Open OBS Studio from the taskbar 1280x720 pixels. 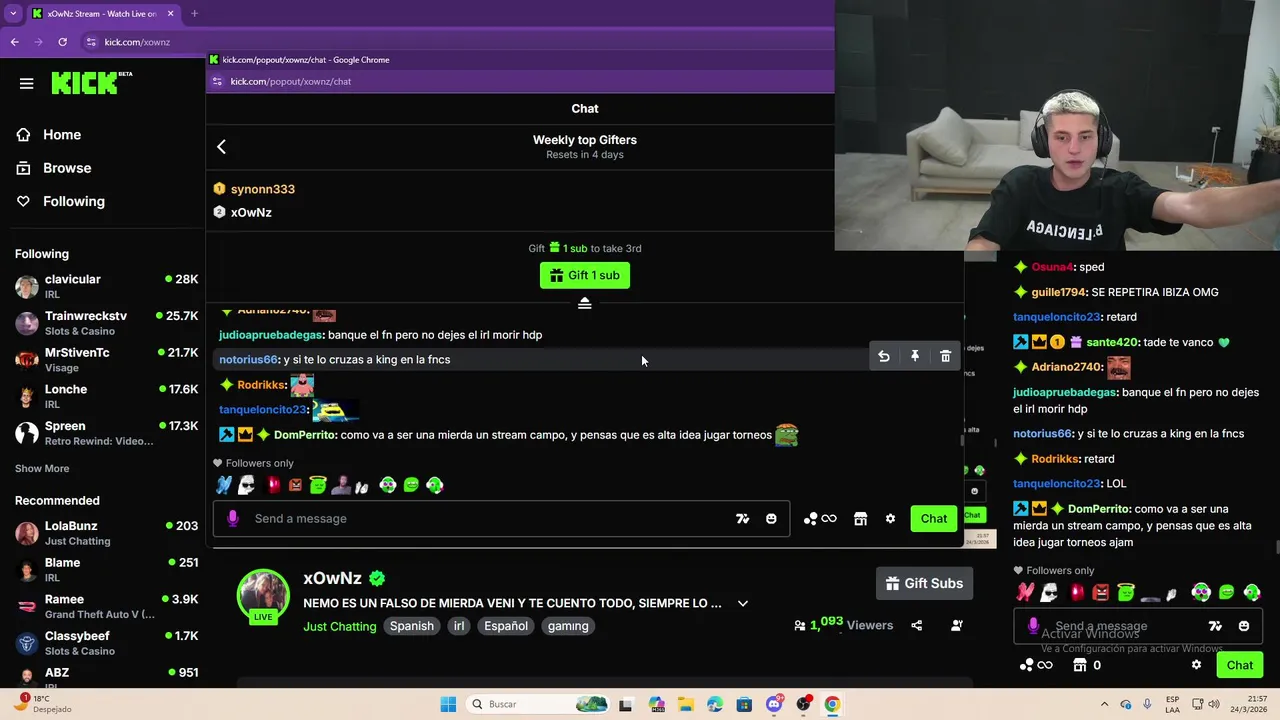[803, 704]
